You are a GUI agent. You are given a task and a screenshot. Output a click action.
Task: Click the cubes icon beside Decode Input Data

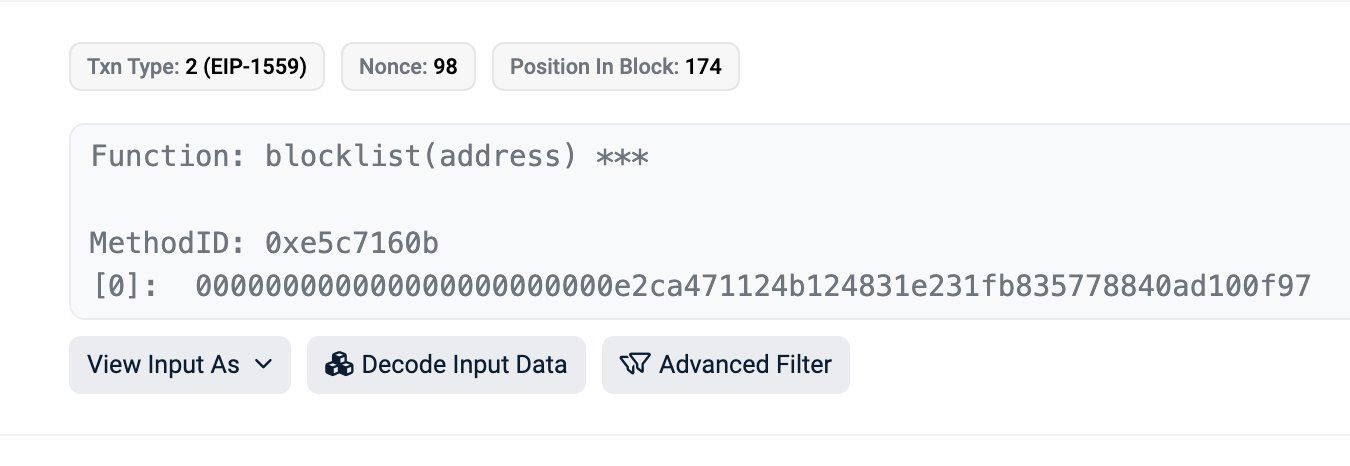[x=340, y=365]
